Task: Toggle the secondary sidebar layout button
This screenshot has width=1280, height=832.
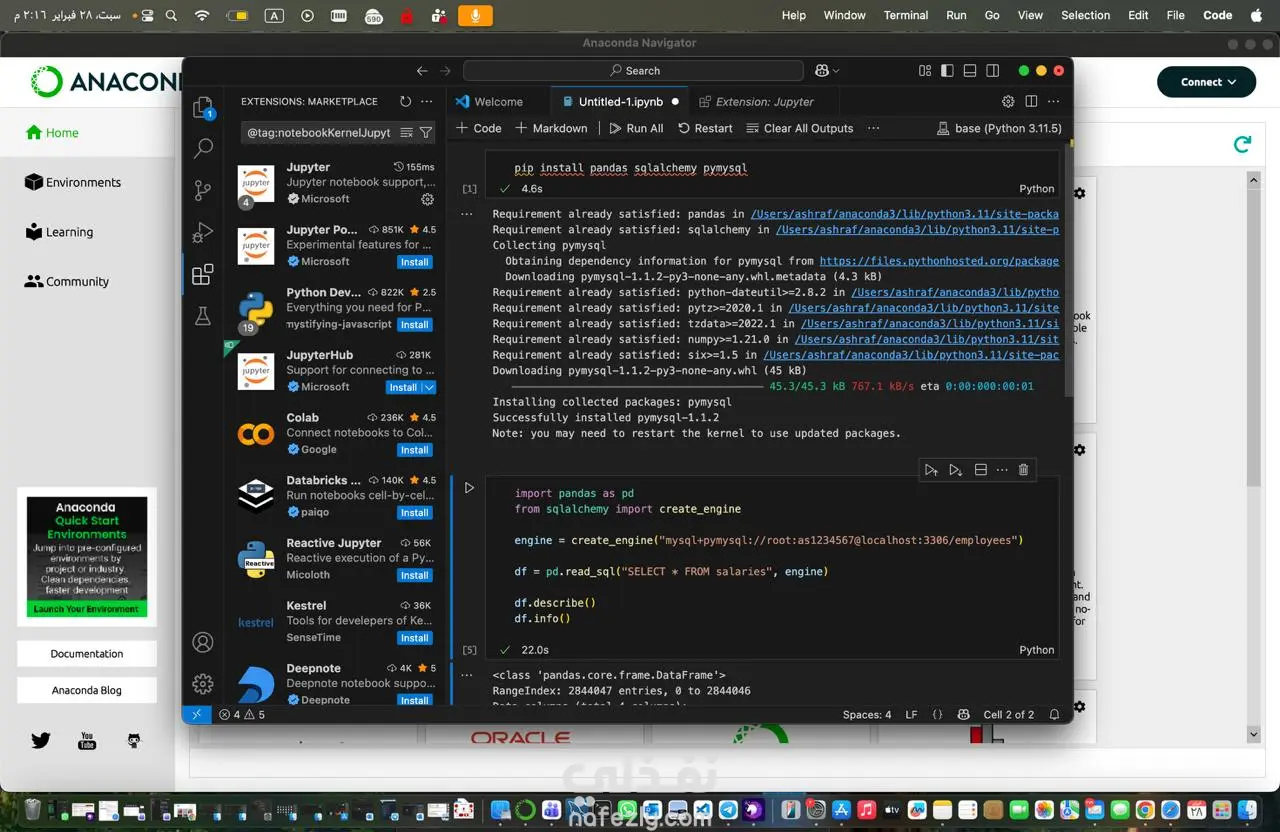Action: (992, 71)
